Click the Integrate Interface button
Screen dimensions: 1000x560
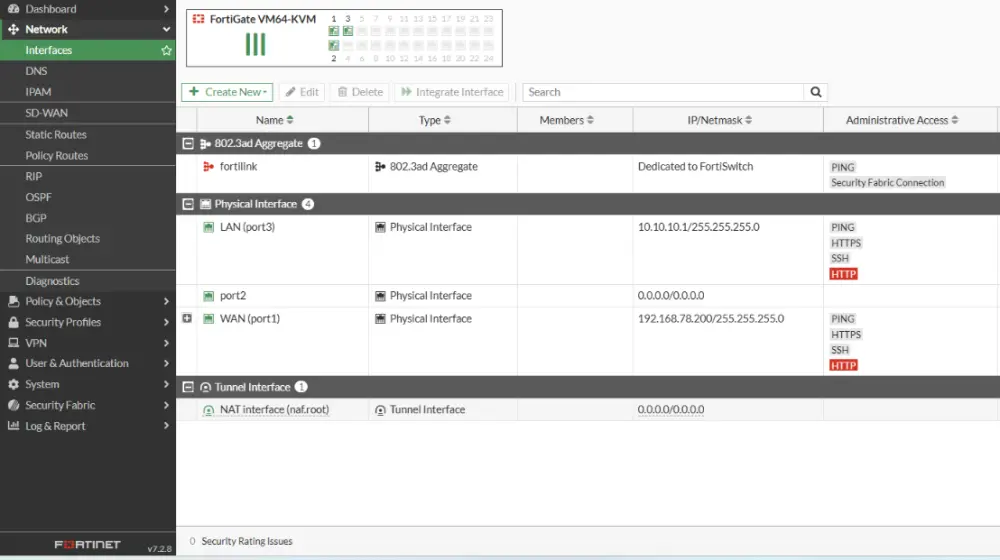tap(452, 92)
